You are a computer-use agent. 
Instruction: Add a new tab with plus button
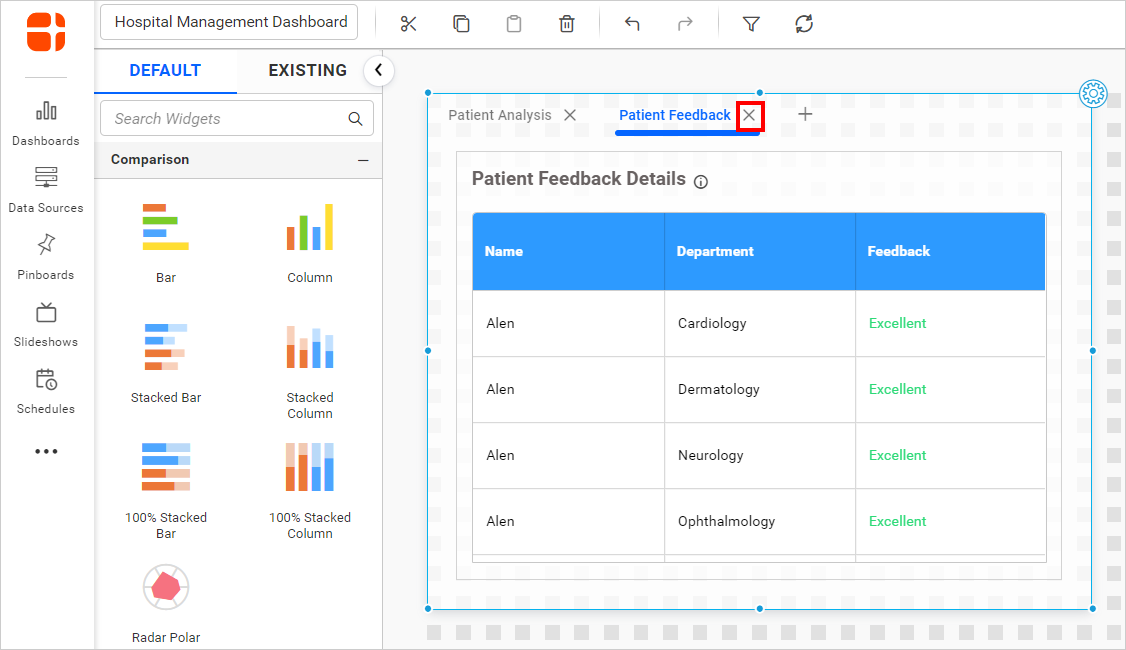point(805,114)
